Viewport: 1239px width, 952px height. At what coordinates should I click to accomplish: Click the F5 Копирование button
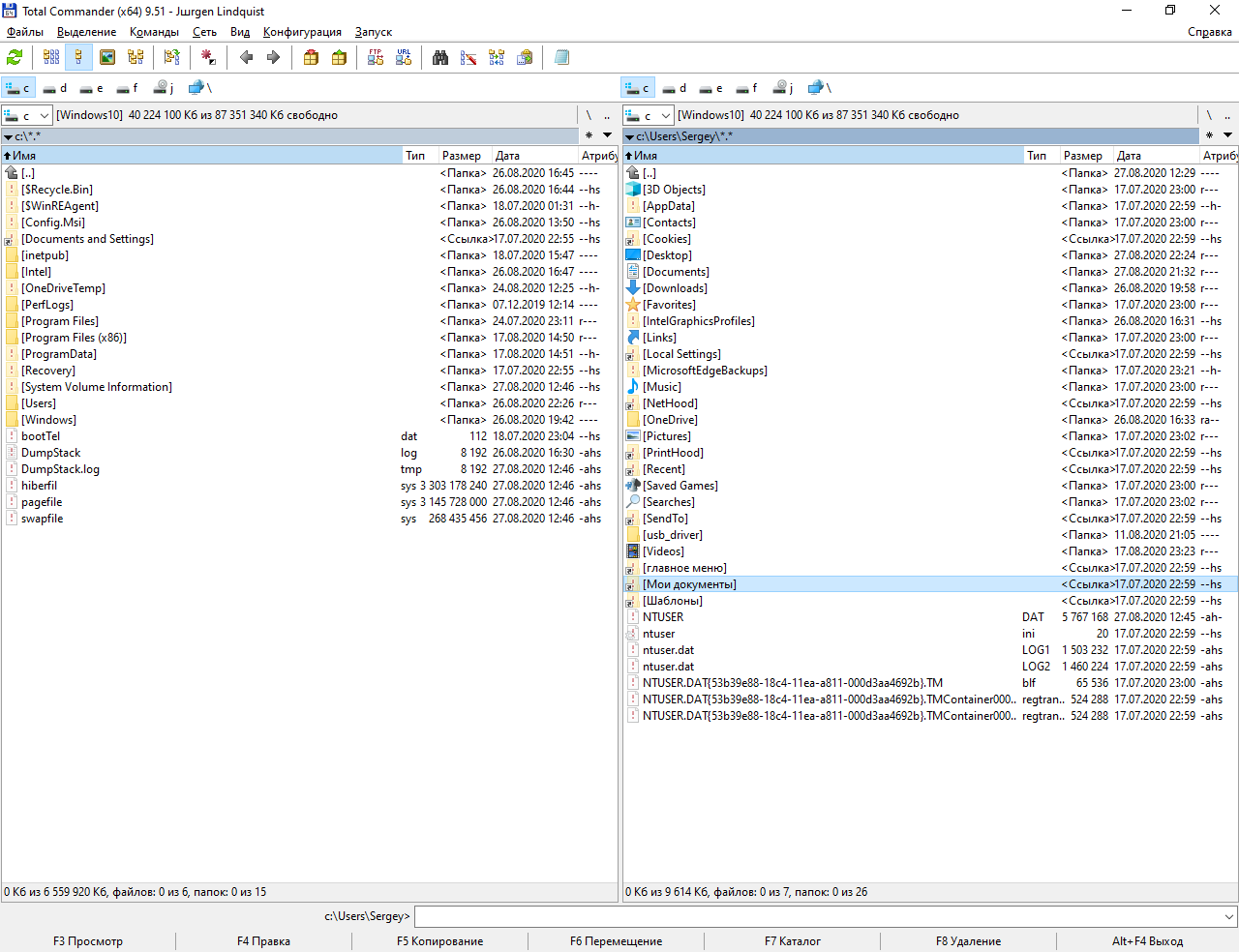point(439,941)
